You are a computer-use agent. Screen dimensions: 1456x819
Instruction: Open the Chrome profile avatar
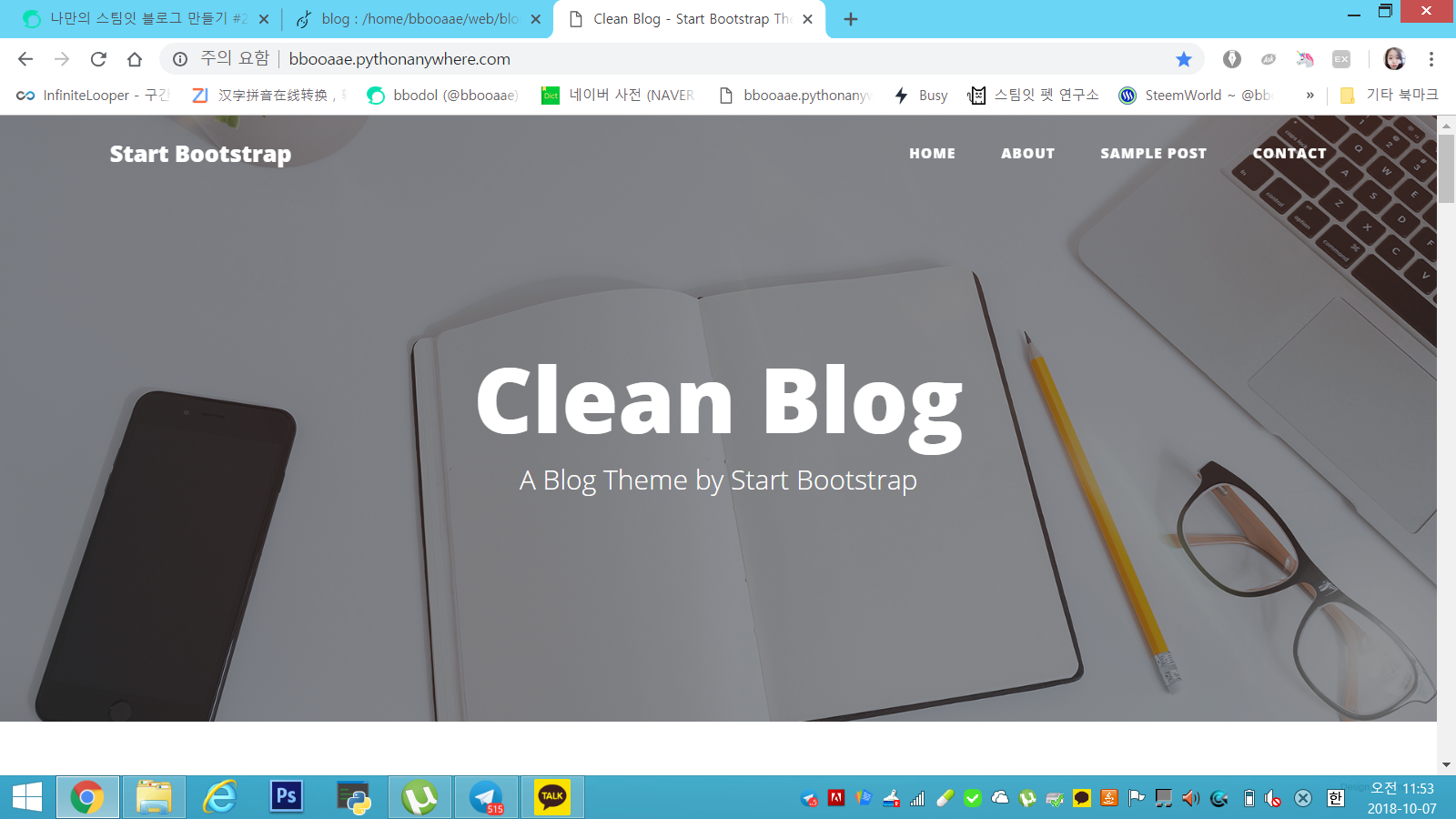tap(1394, 59)
